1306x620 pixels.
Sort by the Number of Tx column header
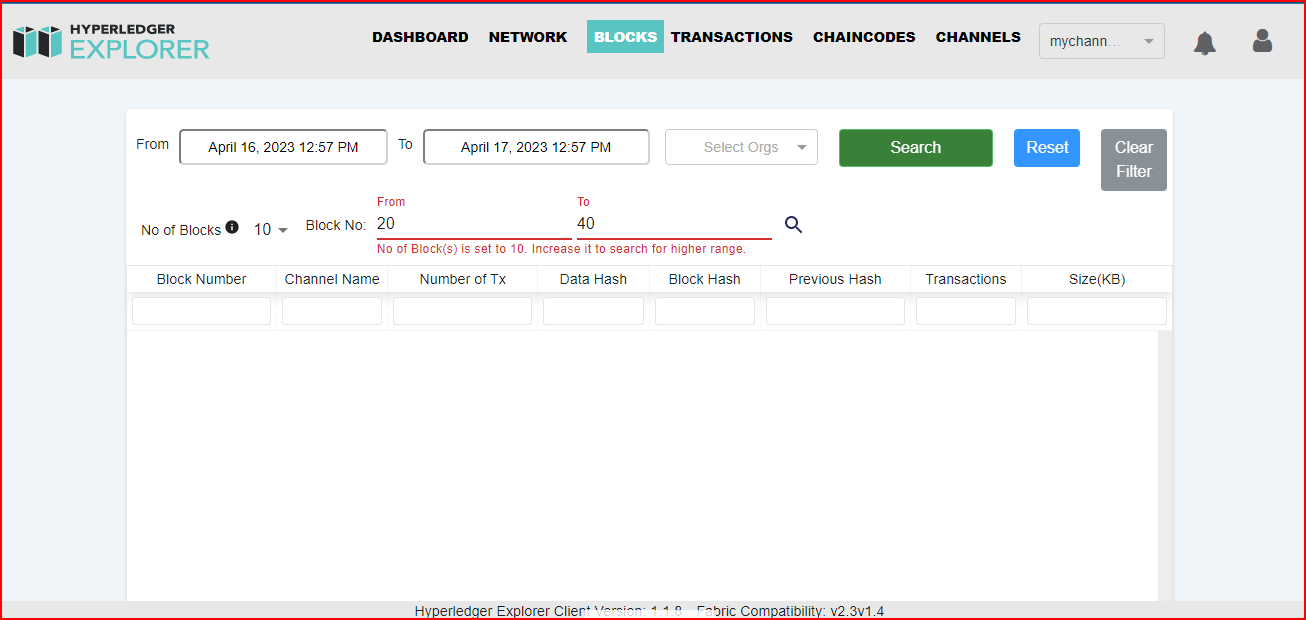coord(462,279)
